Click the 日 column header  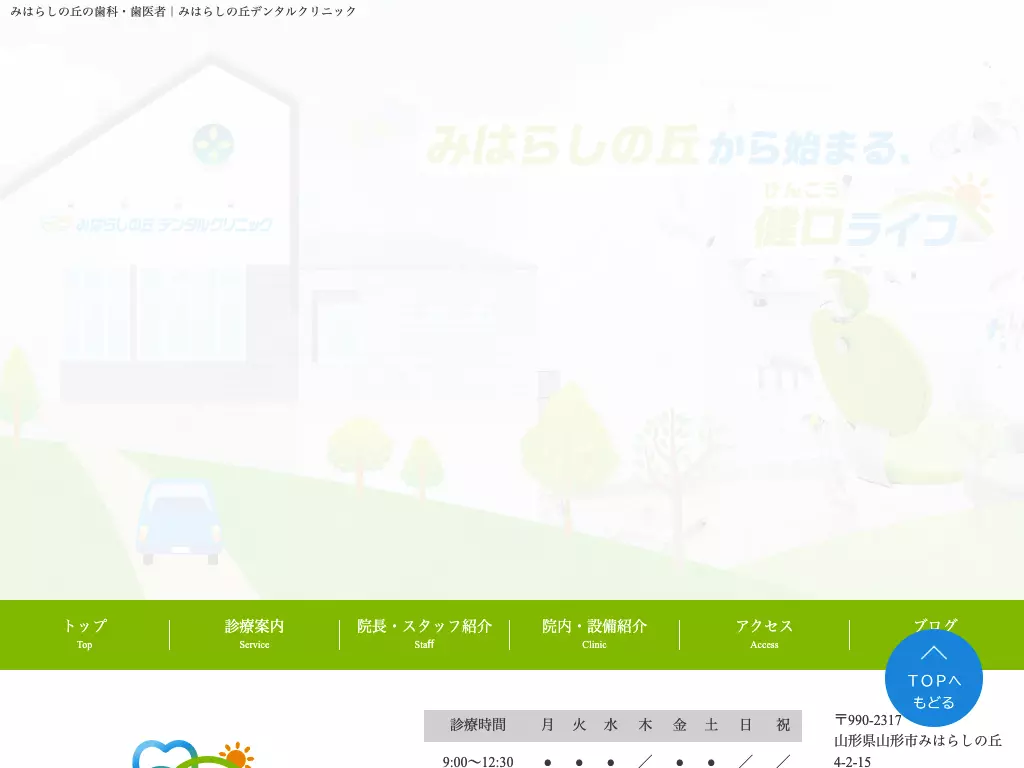pos(745,725)
